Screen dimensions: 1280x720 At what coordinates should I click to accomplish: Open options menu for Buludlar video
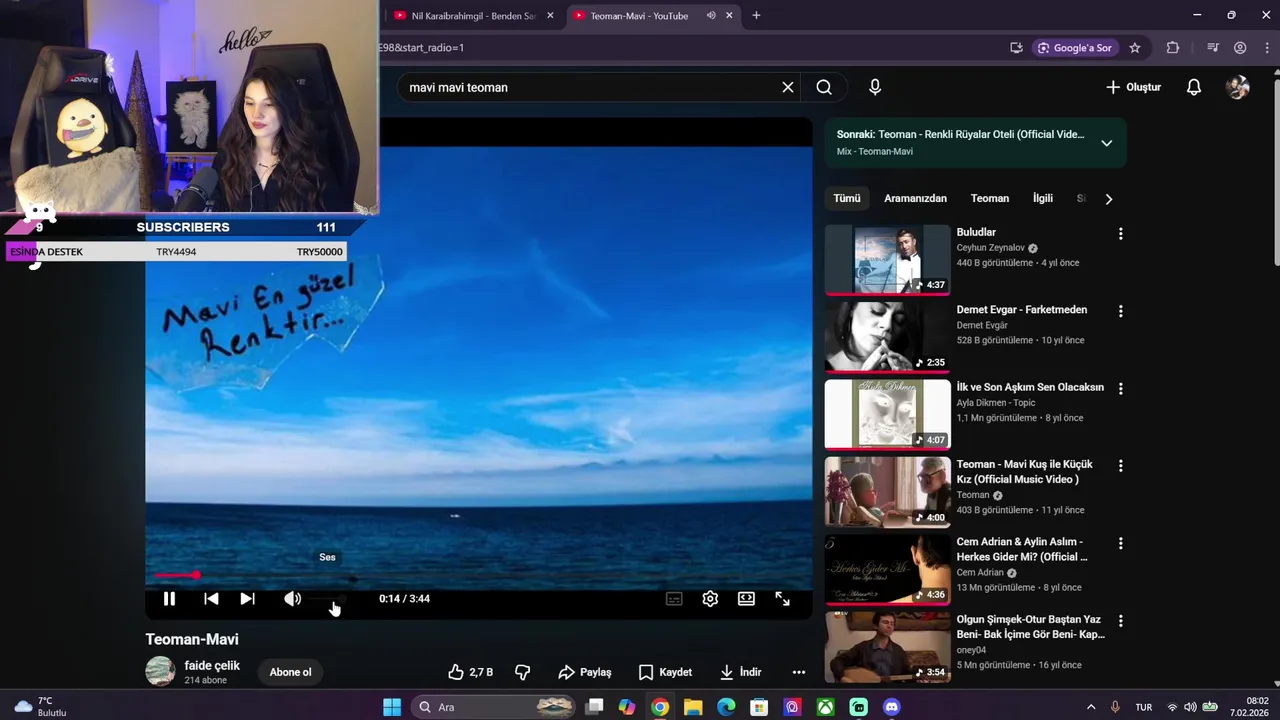[1120, 234]
